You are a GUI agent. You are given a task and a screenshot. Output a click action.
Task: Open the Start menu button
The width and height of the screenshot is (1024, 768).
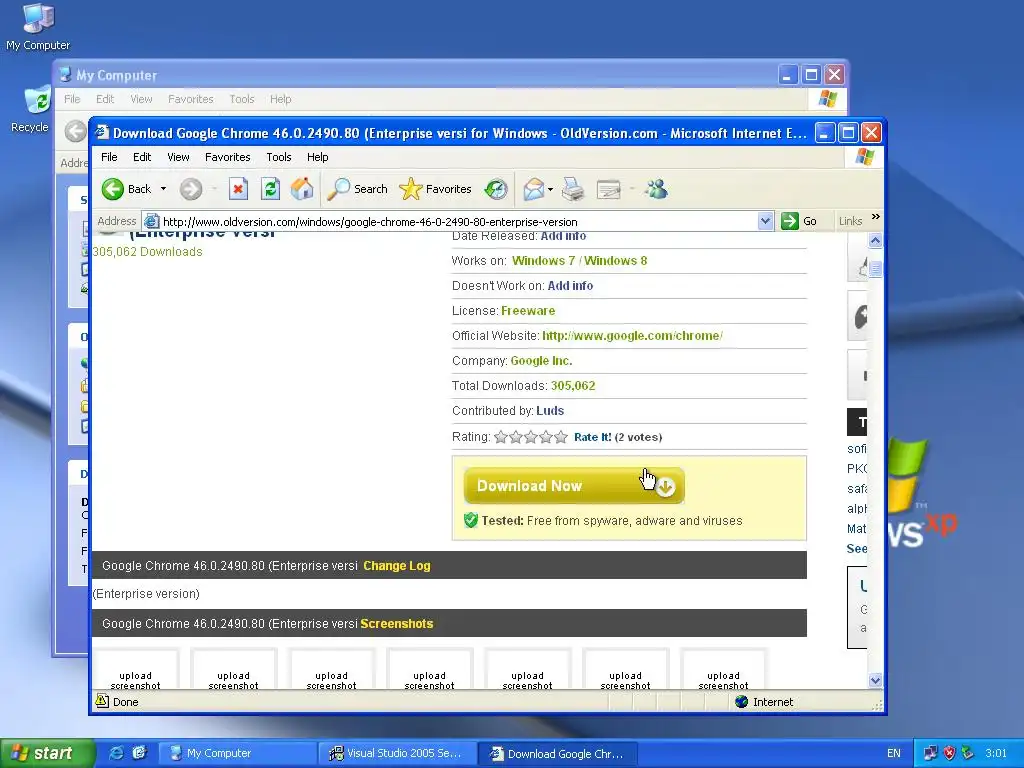(x=47, y=753)
